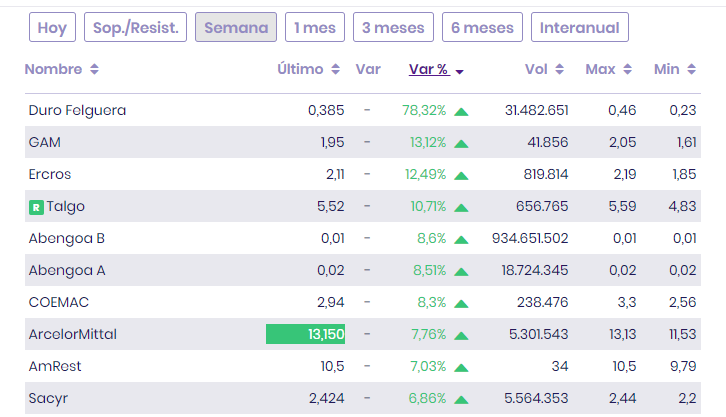
Task: Click sort arrows beside Vol column
Action: [x=560, y=70]
